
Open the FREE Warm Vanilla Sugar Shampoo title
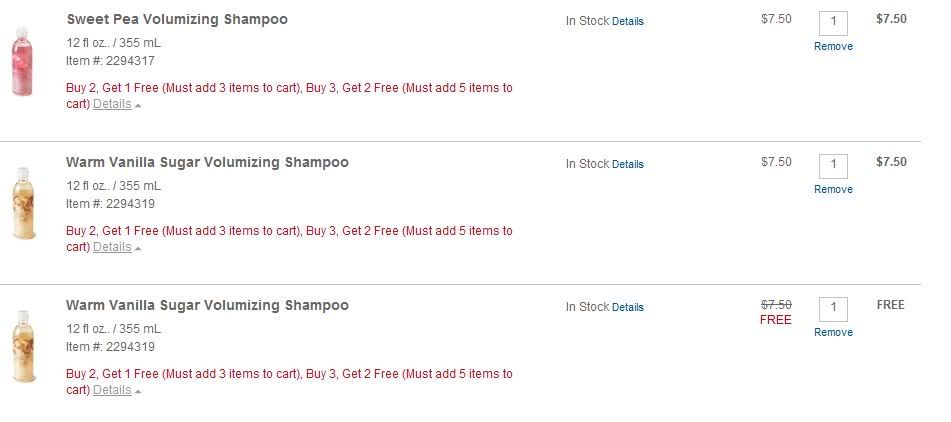(x=207, y=306)
